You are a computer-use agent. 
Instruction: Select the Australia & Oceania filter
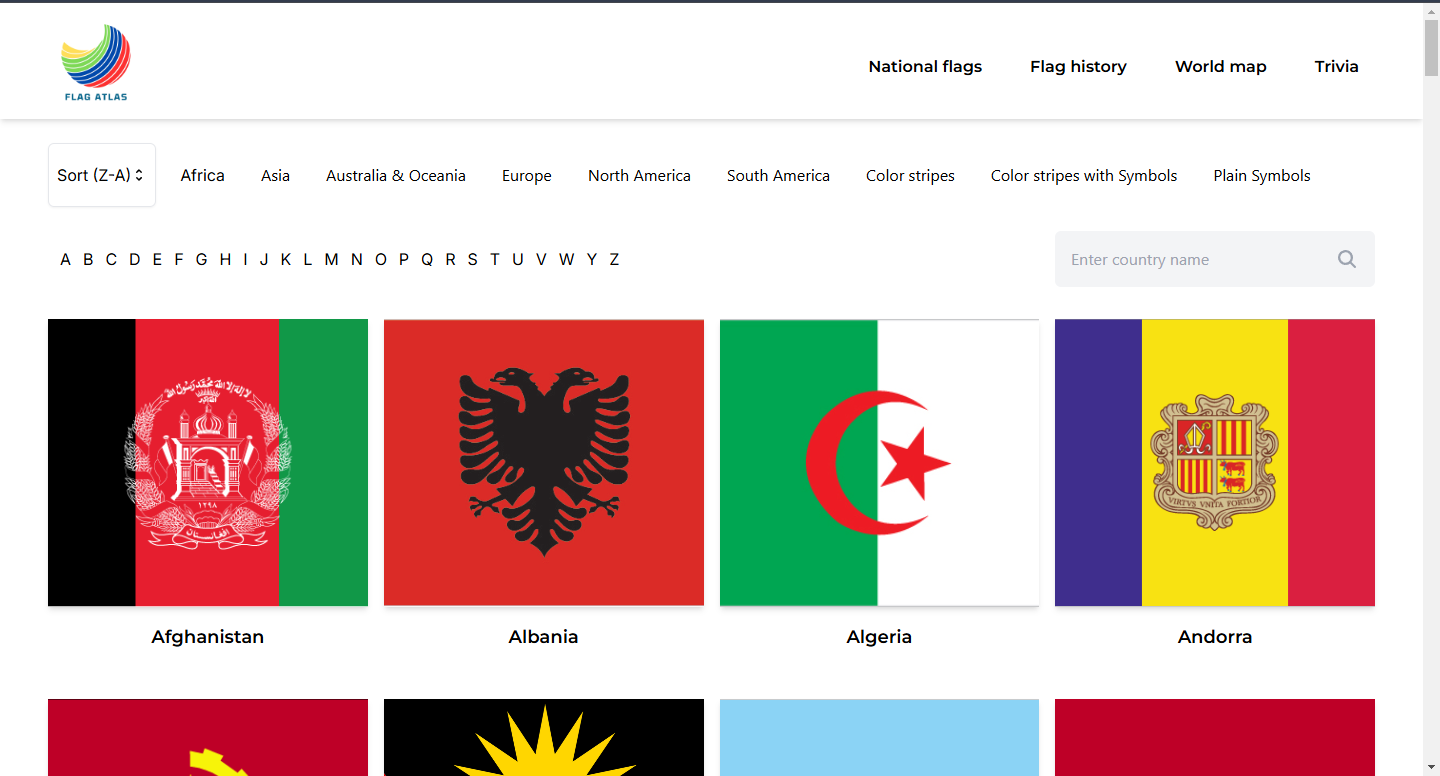(396, 175)
